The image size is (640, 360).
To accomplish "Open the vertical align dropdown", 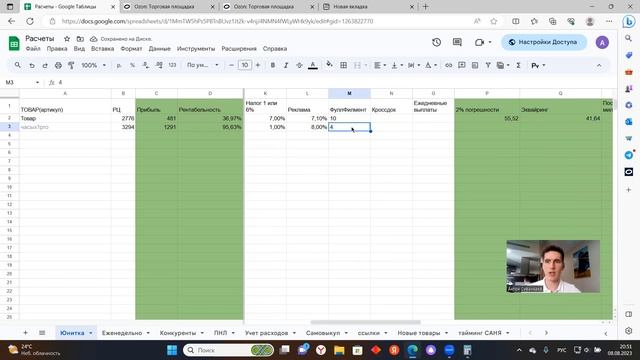I will [397, 65].
